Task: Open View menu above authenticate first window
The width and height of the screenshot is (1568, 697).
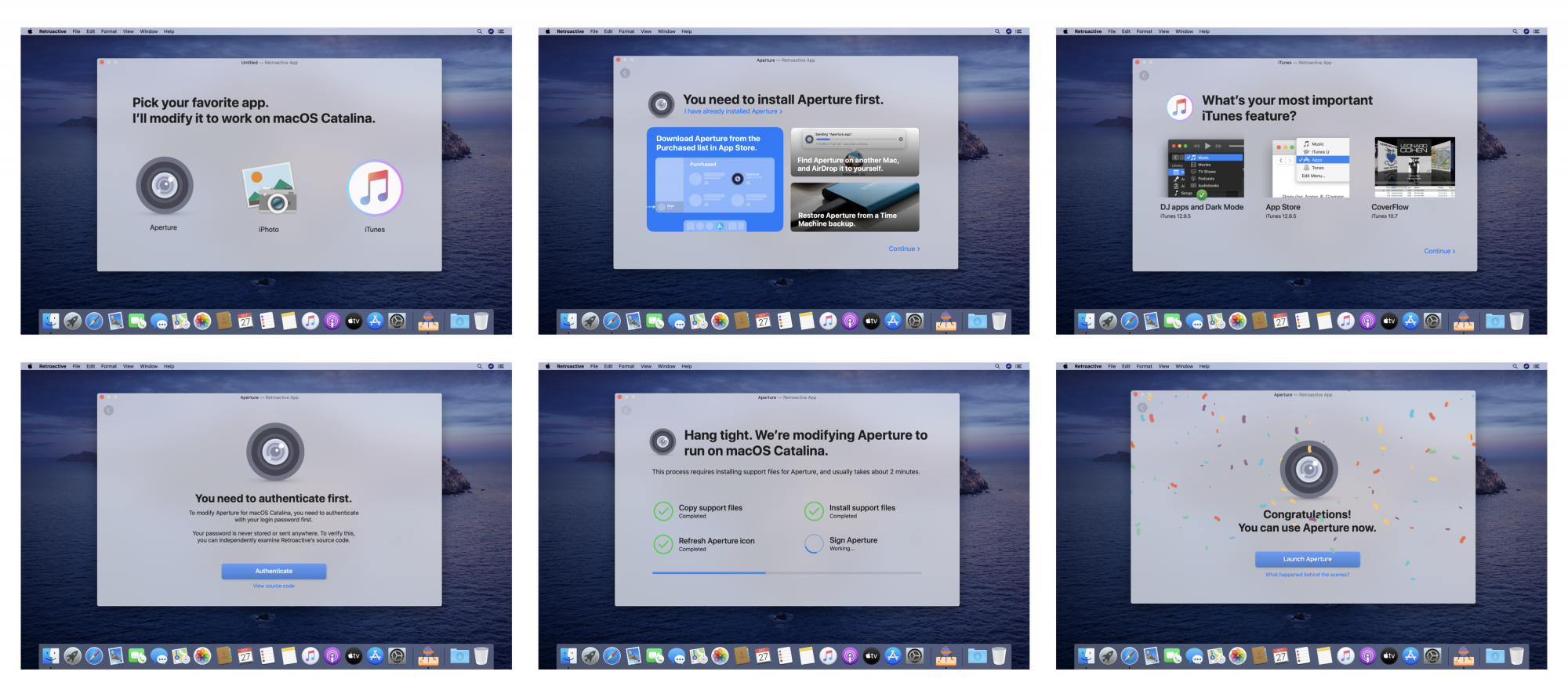Action: click(x=129, y=366)
